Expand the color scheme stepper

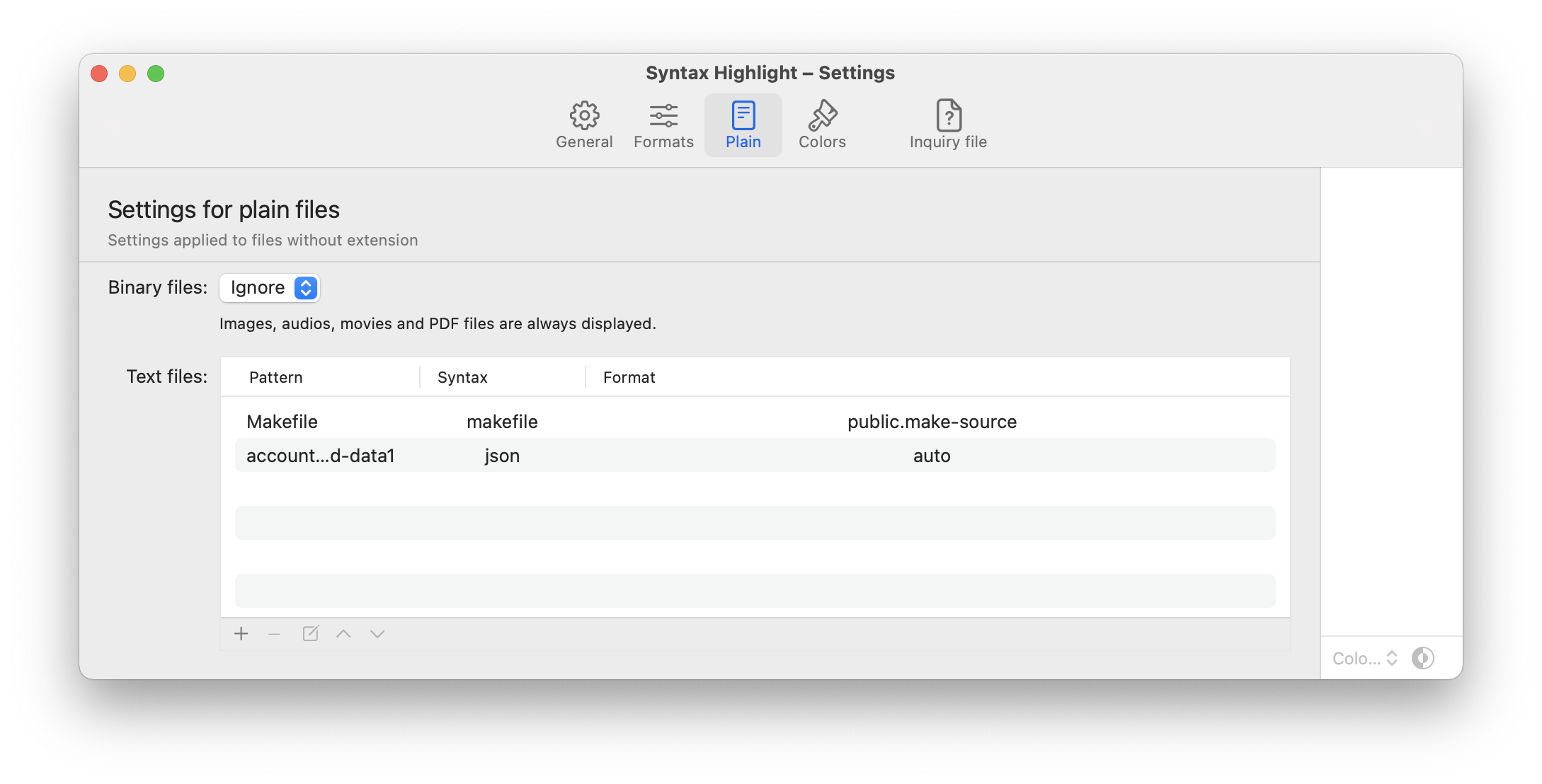point(1392,657)
